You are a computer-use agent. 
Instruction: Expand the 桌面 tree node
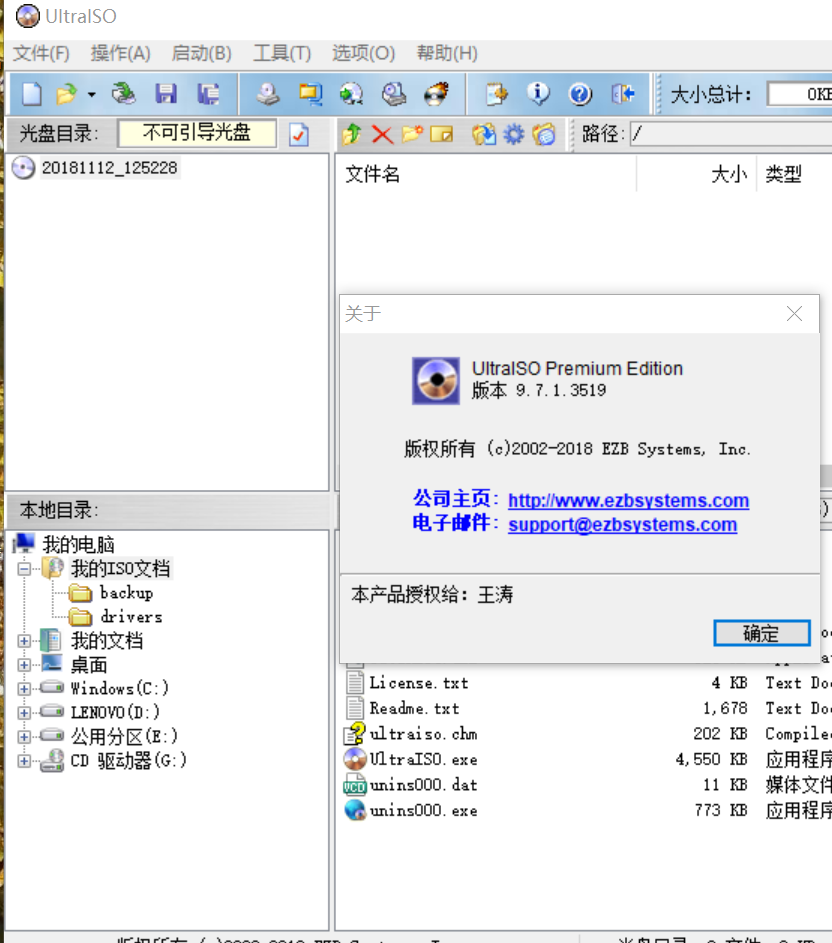point(24,665)
